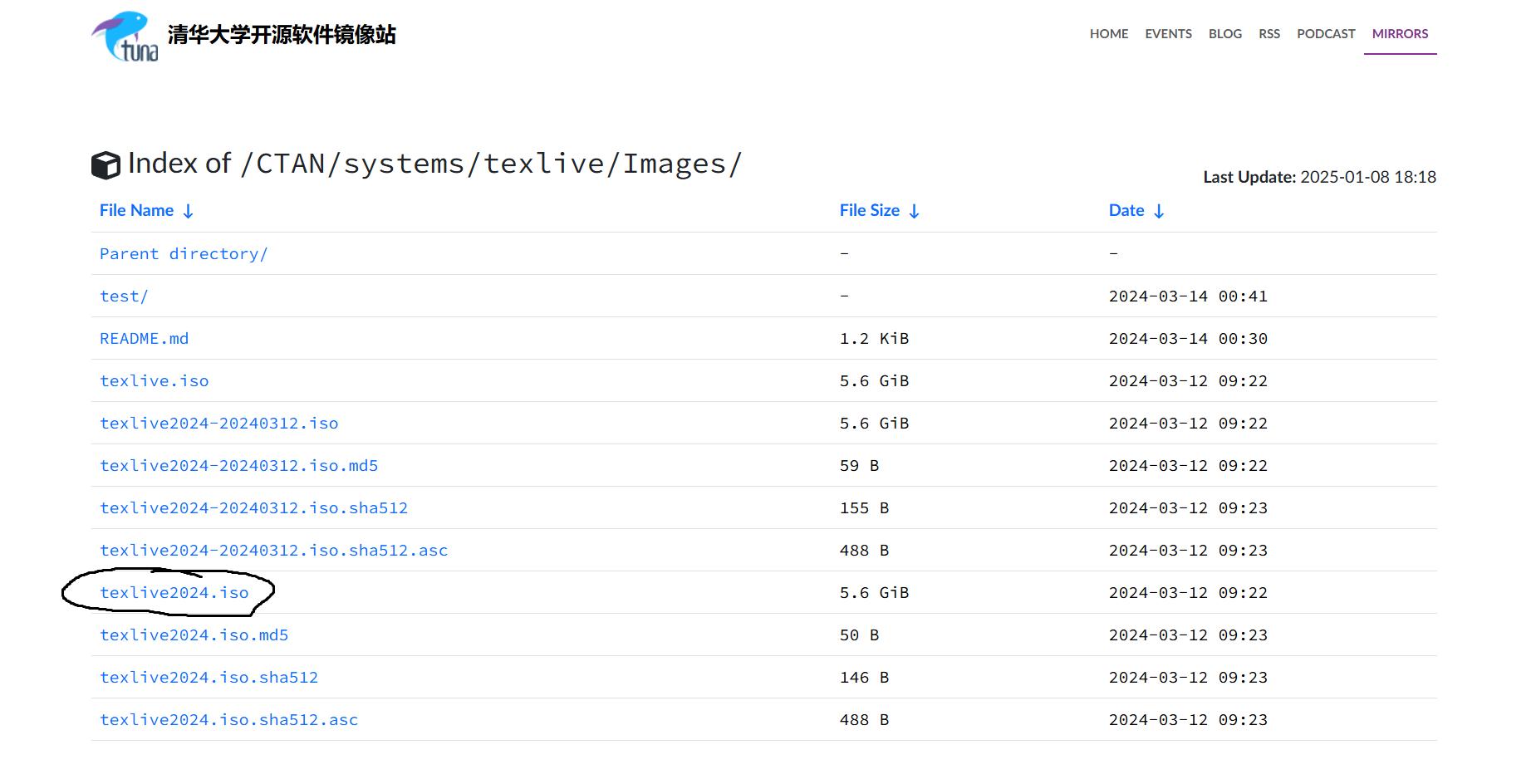Select the MIRRORS menu item
Image resolution: width=1536 pixels, height=784 pixels.
tap(1400, 34)
